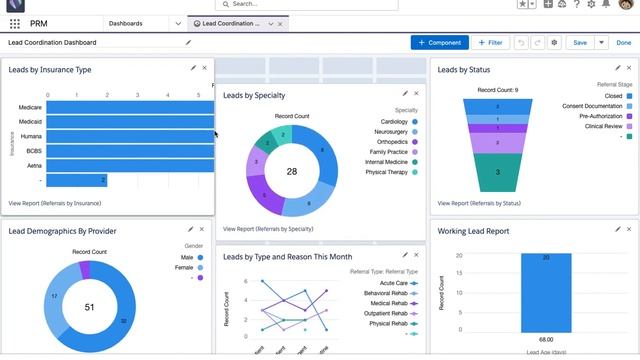Open View Report (Referrals by Insurance) link
Screen dimensions: 640x360
55,203
